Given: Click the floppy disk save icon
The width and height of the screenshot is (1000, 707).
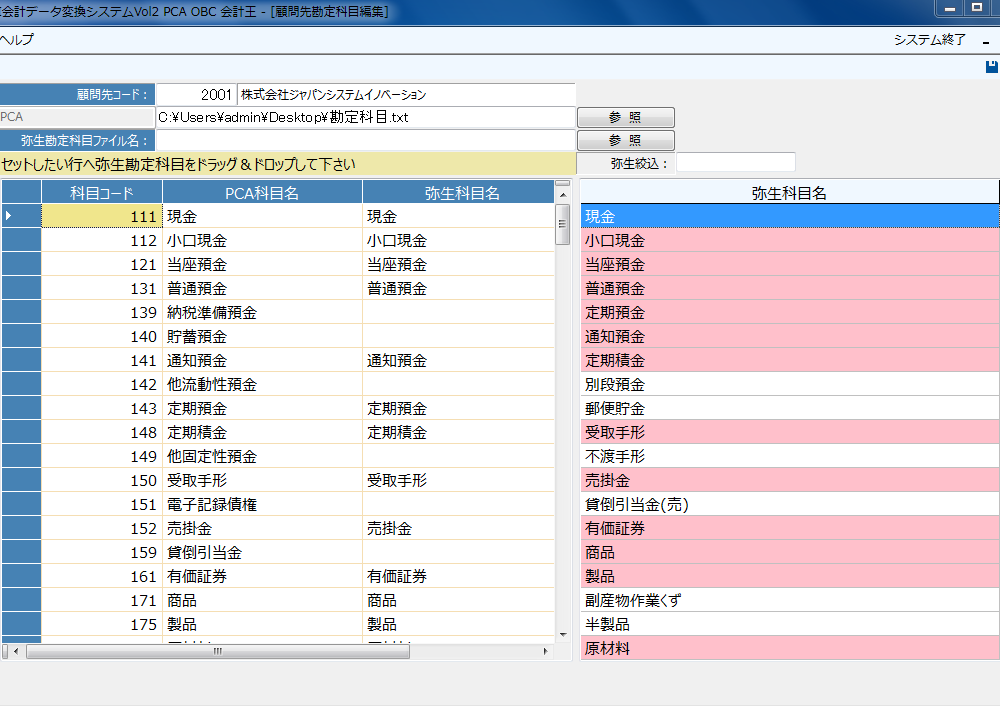Looking at the screenshot, I should coord(992,66).
